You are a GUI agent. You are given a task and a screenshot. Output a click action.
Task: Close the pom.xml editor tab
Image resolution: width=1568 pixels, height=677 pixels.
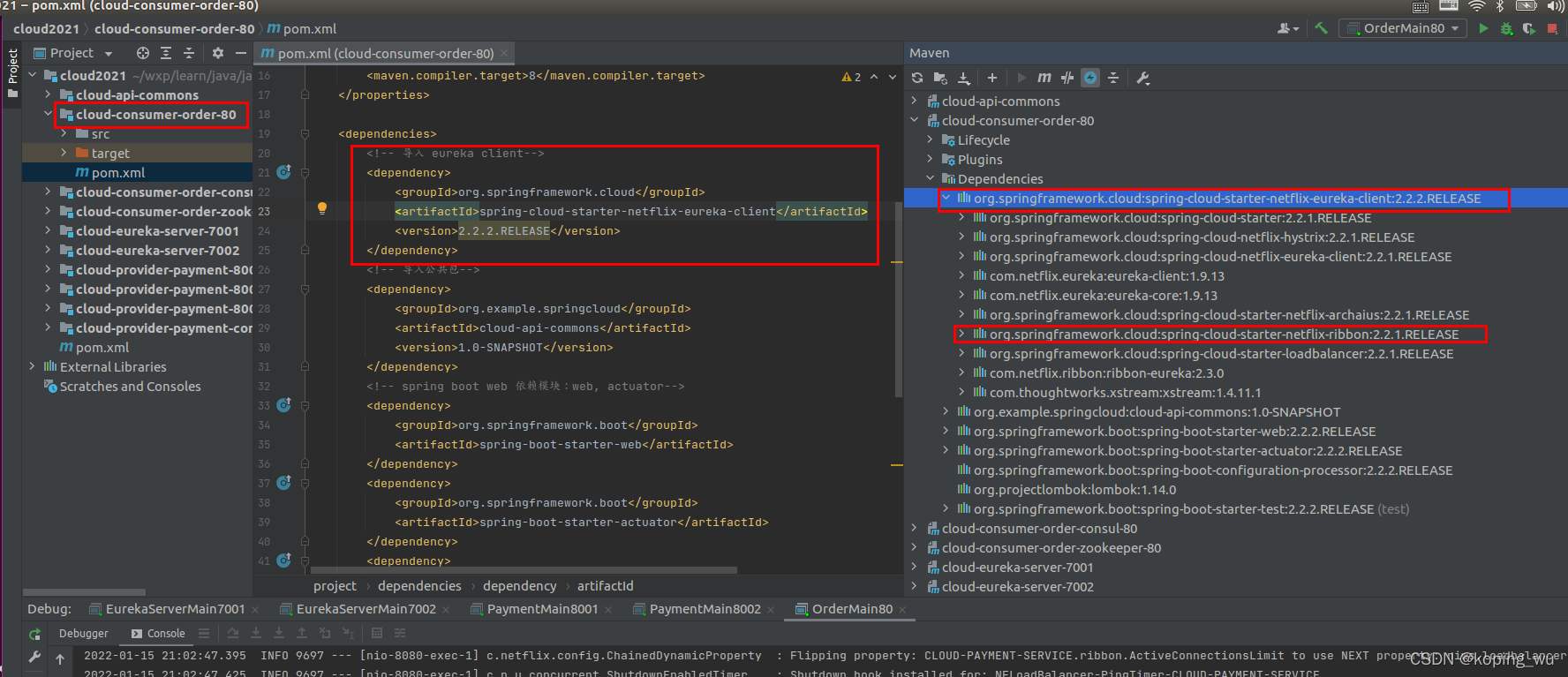[x=504, y=54]
